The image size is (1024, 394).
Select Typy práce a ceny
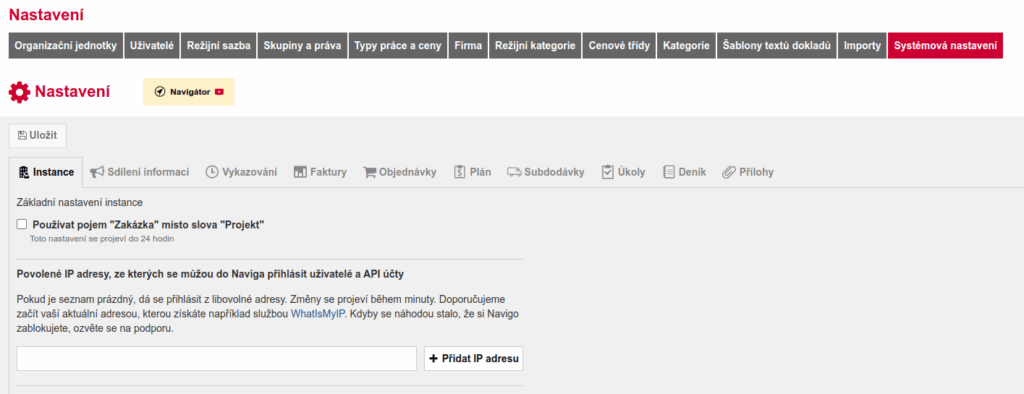398,46
